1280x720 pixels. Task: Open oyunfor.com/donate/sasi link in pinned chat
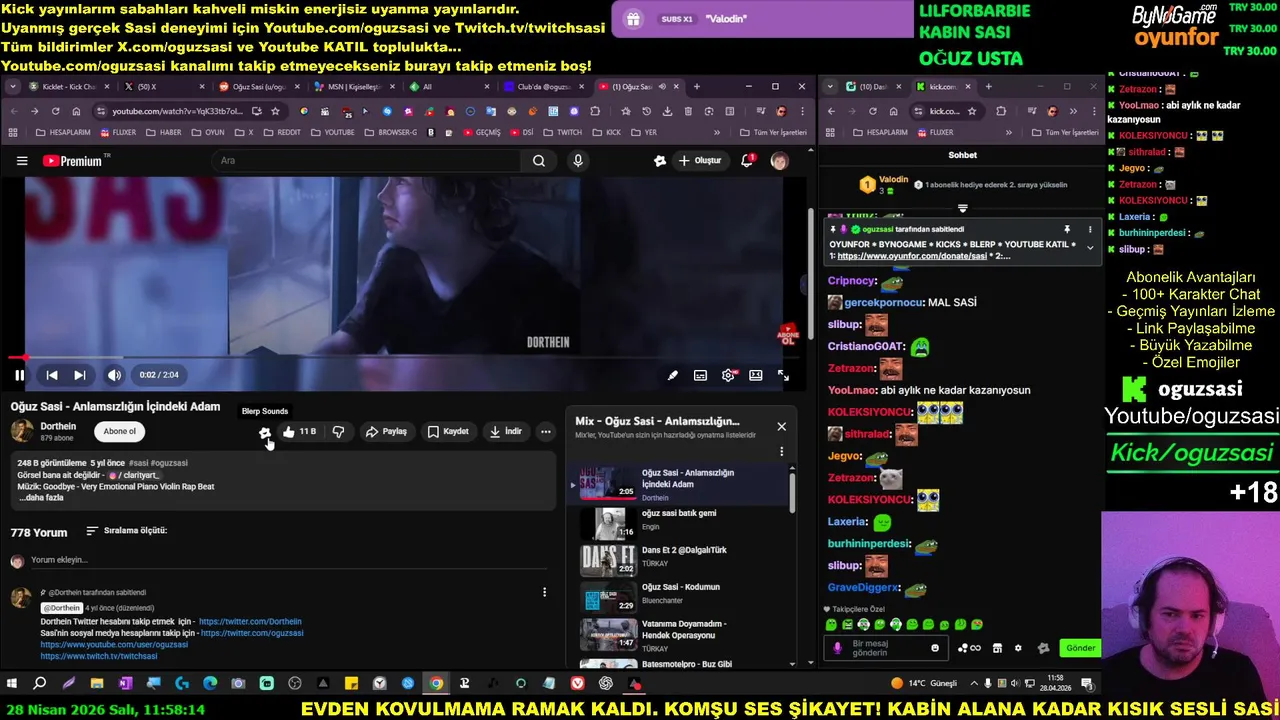[x=912, y=256]
